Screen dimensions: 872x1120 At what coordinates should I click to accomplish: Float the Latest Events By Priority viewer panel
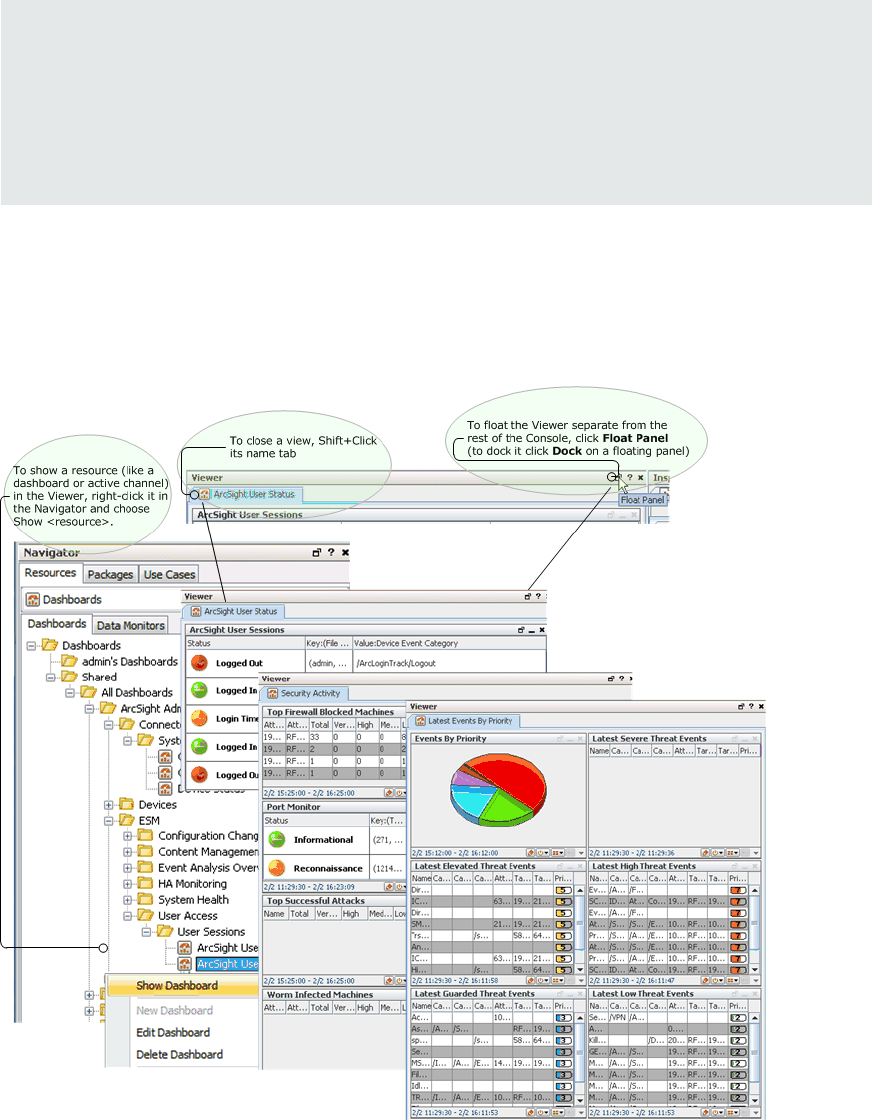click(741, 706)
